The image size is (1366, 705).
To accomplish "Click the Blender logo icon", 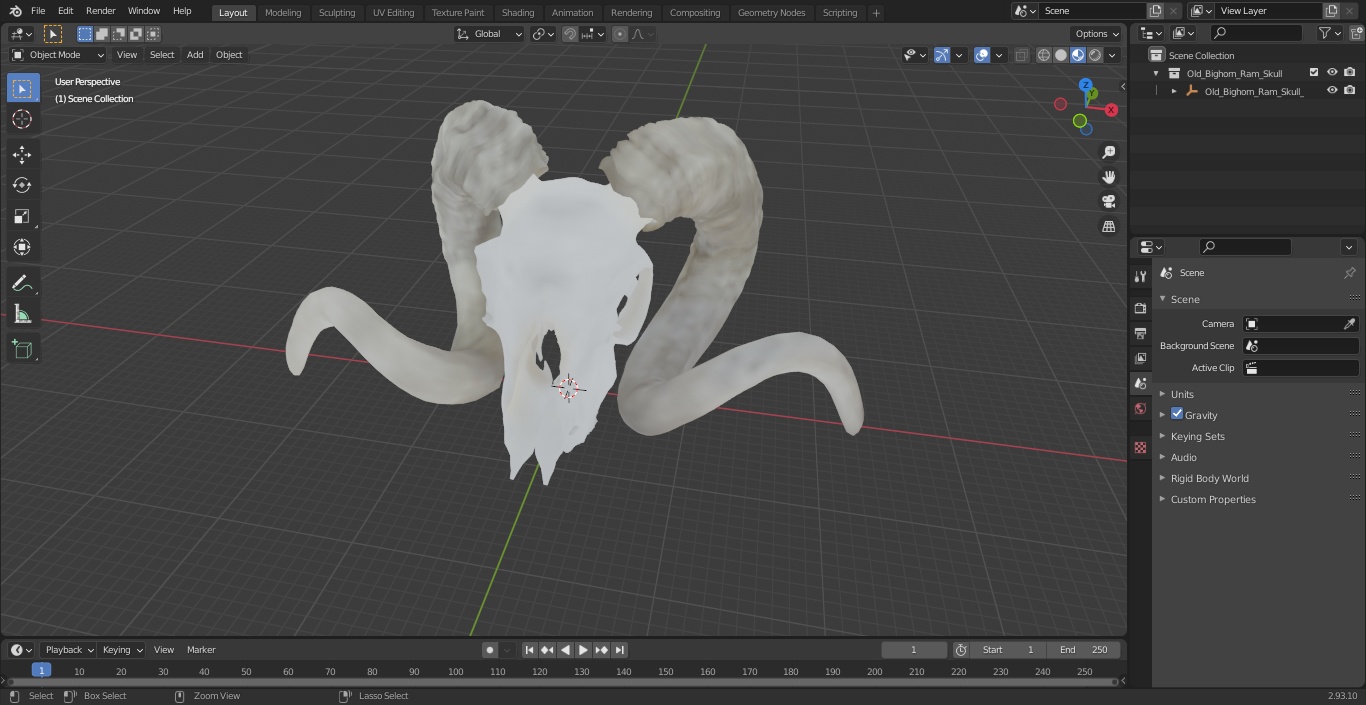I will [x=14, y=11].
